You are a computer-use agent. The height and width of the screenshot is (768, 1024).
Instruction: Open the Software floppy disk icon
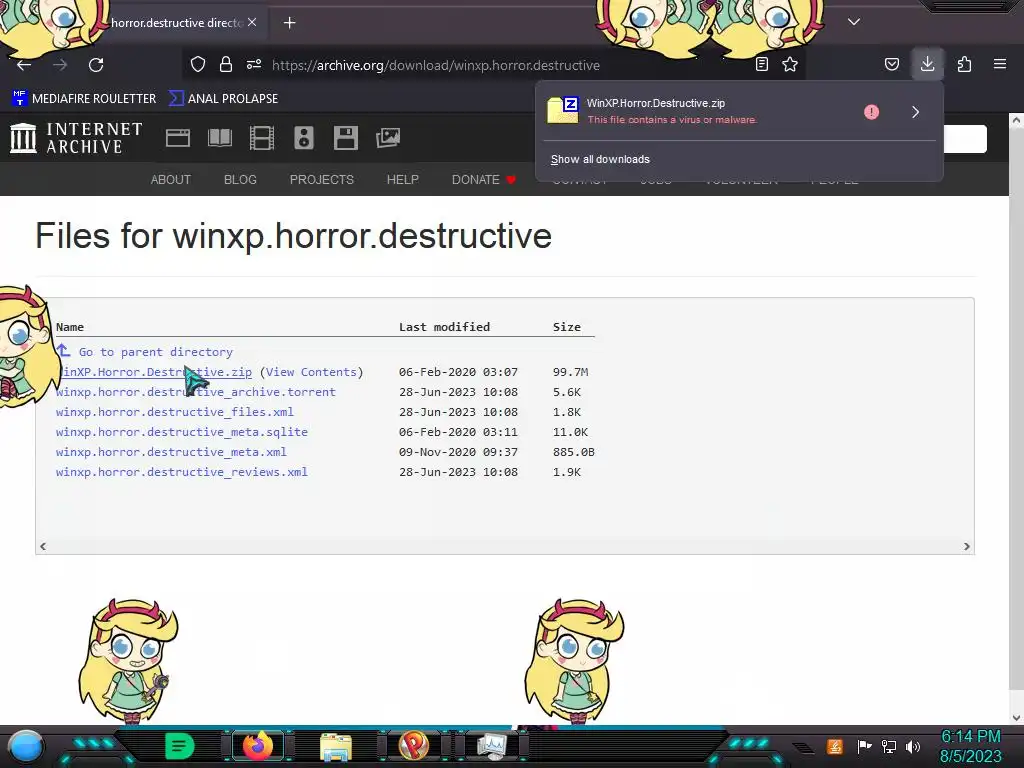[x=345, y=138]
